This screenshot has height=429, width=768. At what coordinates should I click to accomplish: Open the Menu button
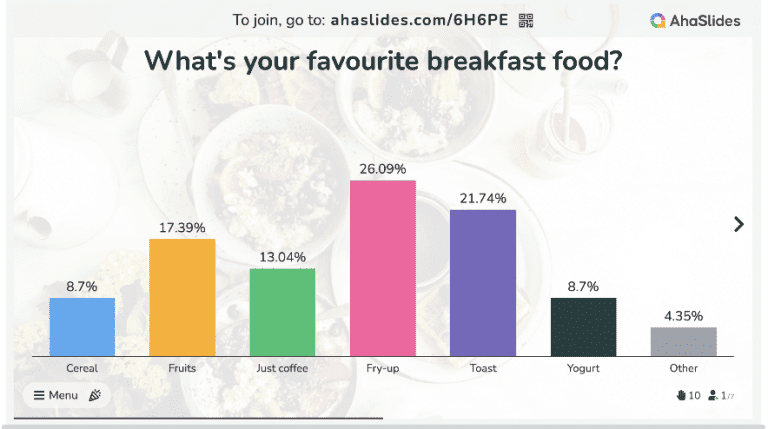click(56, 395)
